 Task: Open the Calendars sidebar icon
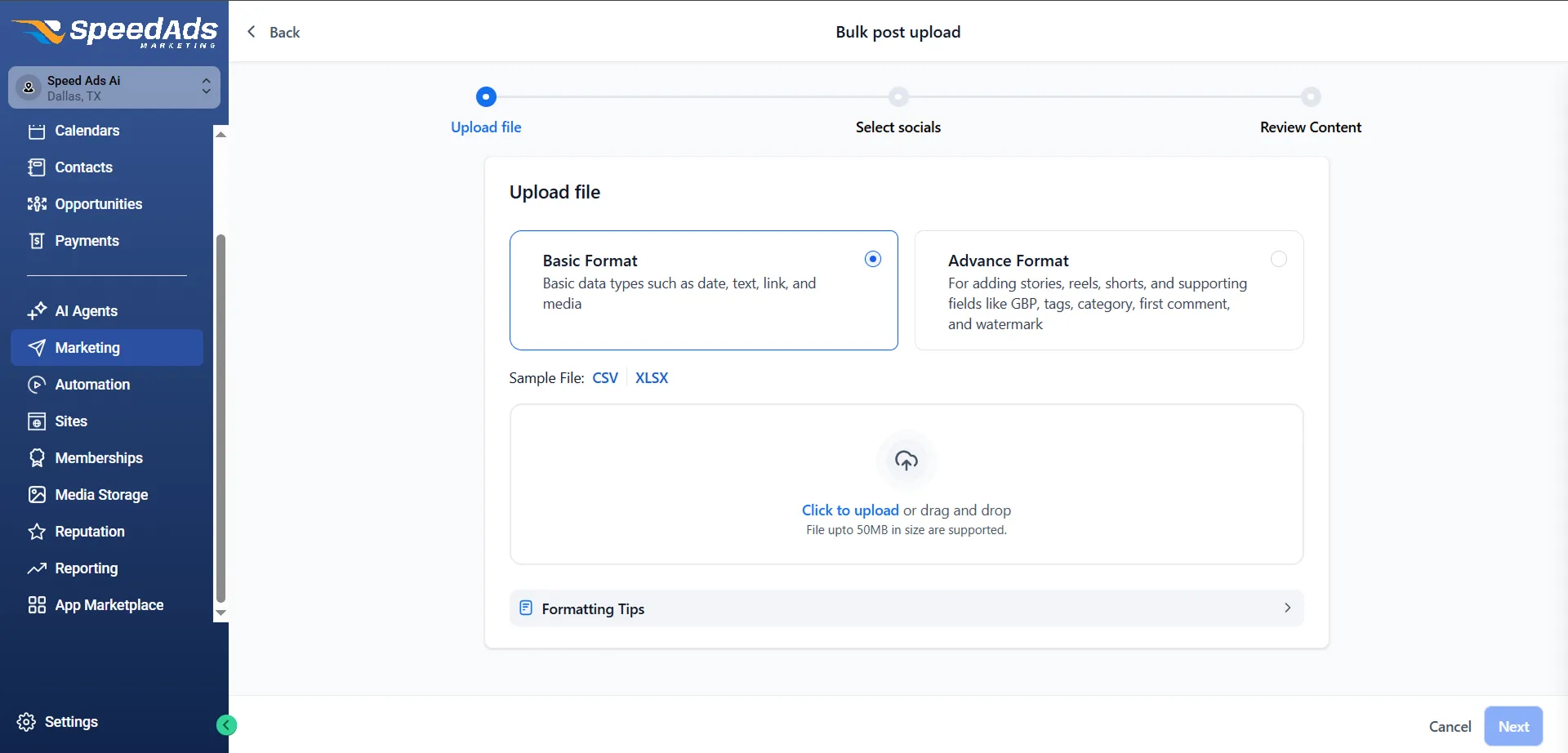pyautogui.click(x=37, y=131)
